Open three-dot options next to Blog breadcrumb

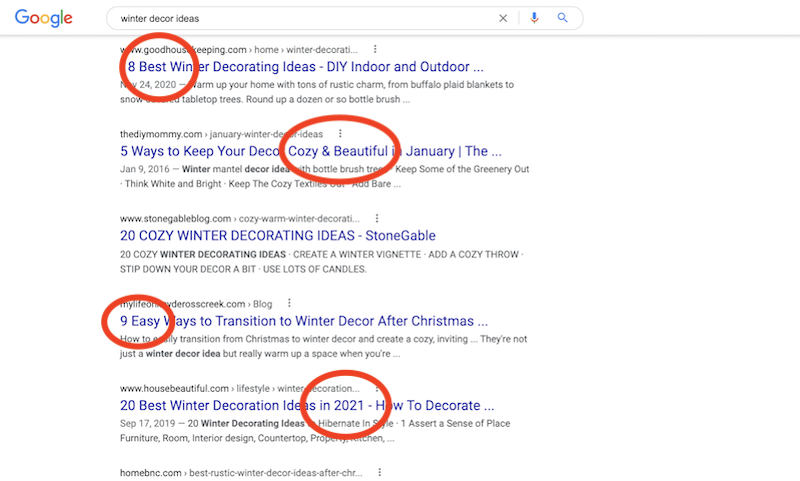[289, 303]
